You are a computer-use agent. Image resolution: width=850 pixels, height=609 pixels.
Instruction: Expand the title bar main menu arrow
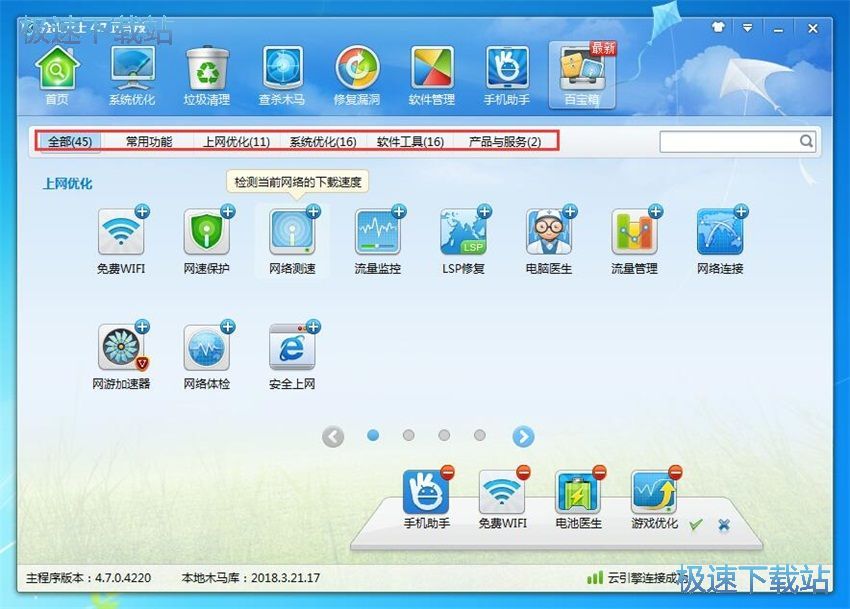[748, 27]
